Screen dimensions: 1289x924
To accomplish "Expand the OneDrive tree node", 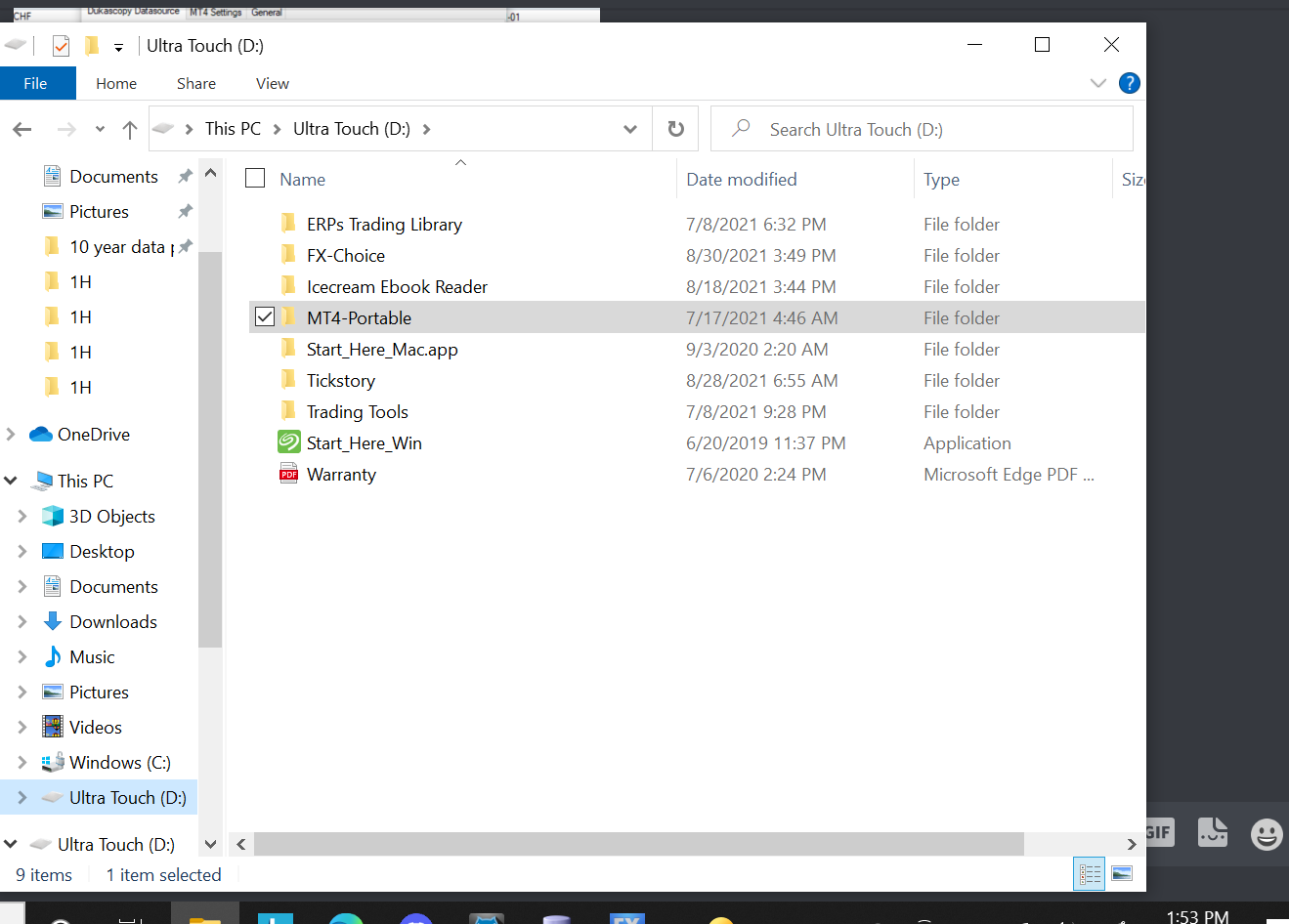I will 11,434.
